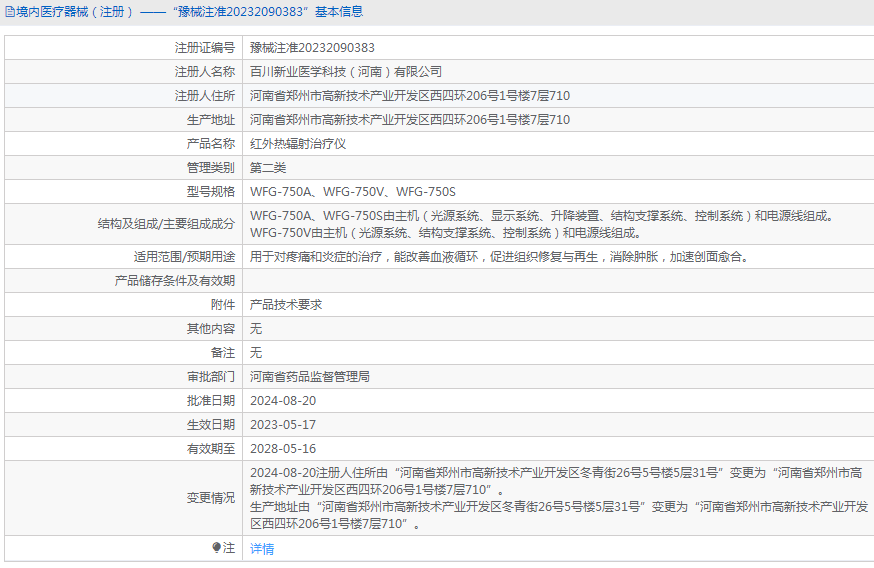Viewport: 874px width, 568px height.
Task: Click the 产品储存条件及有效期 label
Action: tap(174, 281)
